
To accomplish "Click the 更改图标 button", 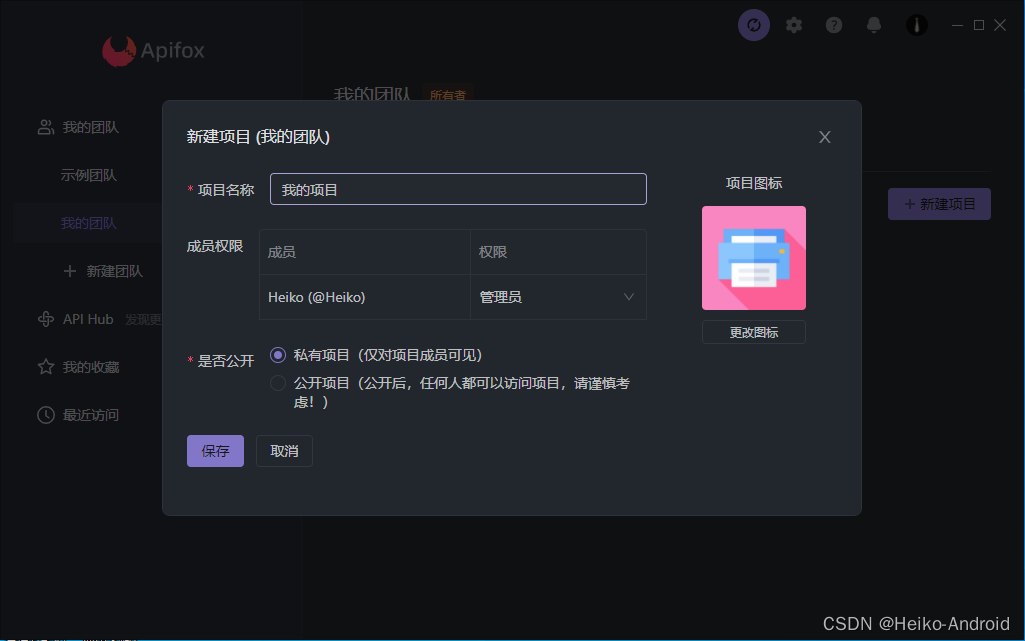I will (754, 333).
